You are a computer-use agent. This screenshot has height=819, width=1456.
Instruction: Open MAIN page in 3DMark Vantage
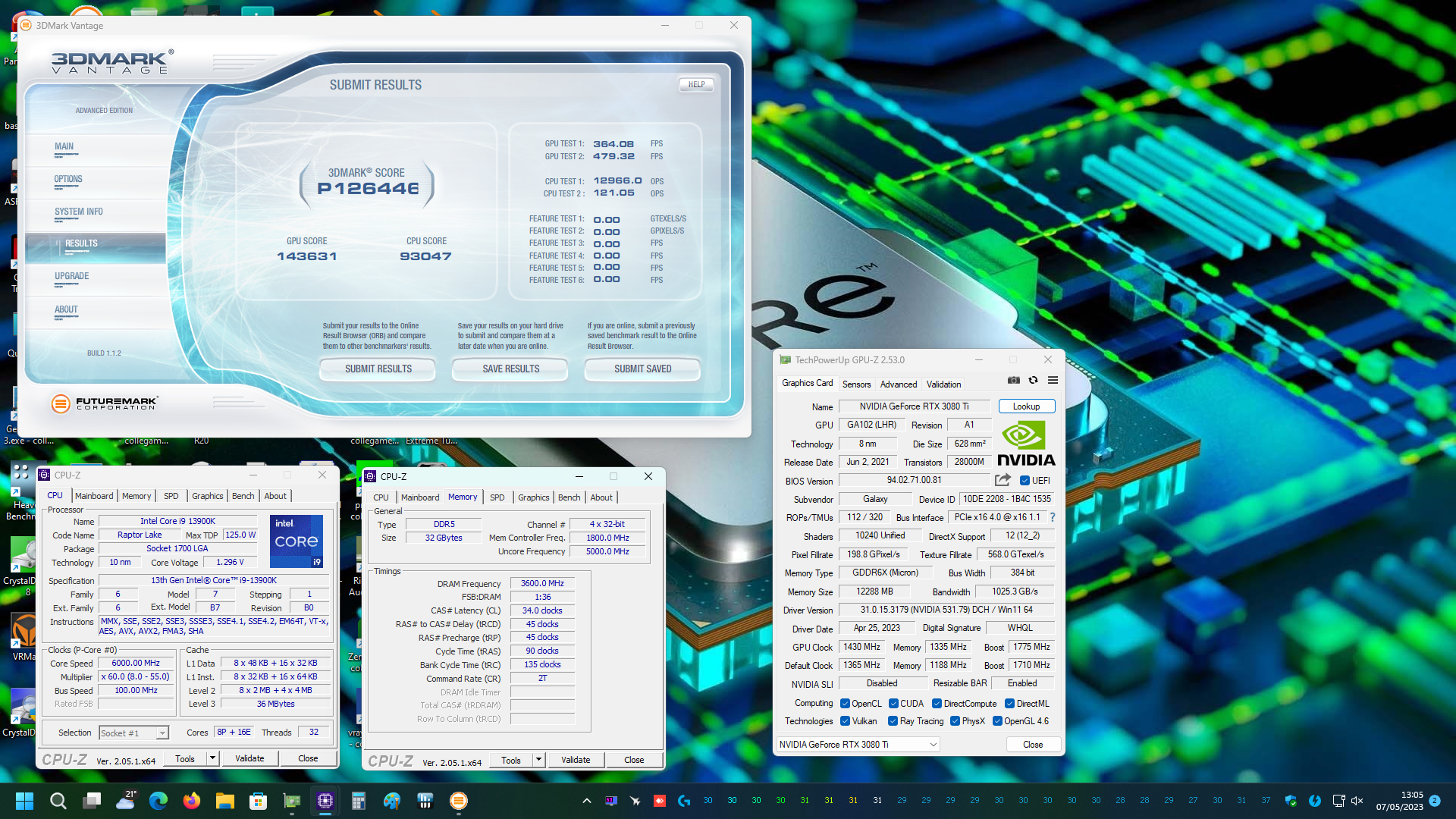click(64, 147)
